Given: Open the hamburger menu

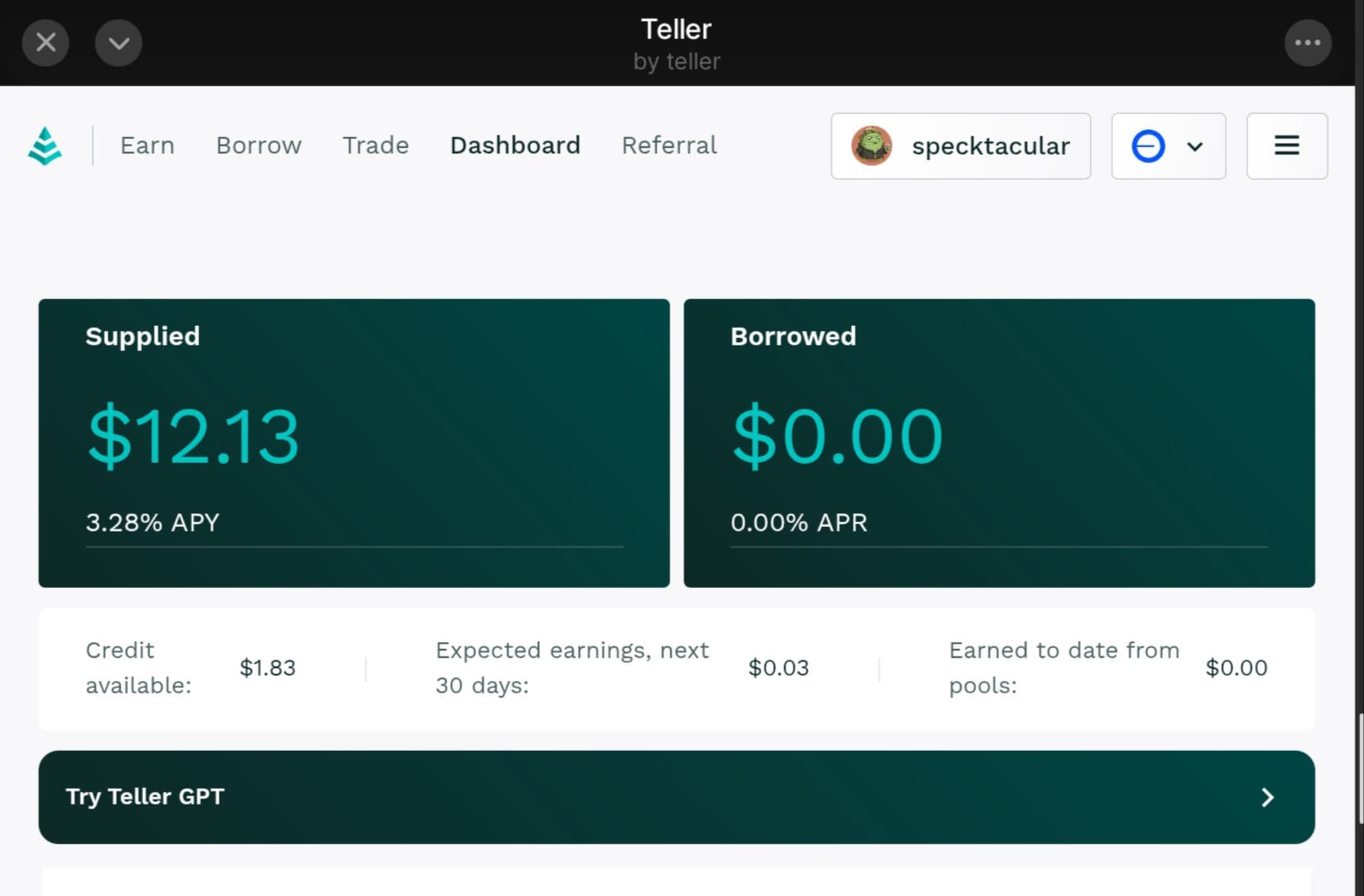Looking at the screenshot, I should (1286, 146).
